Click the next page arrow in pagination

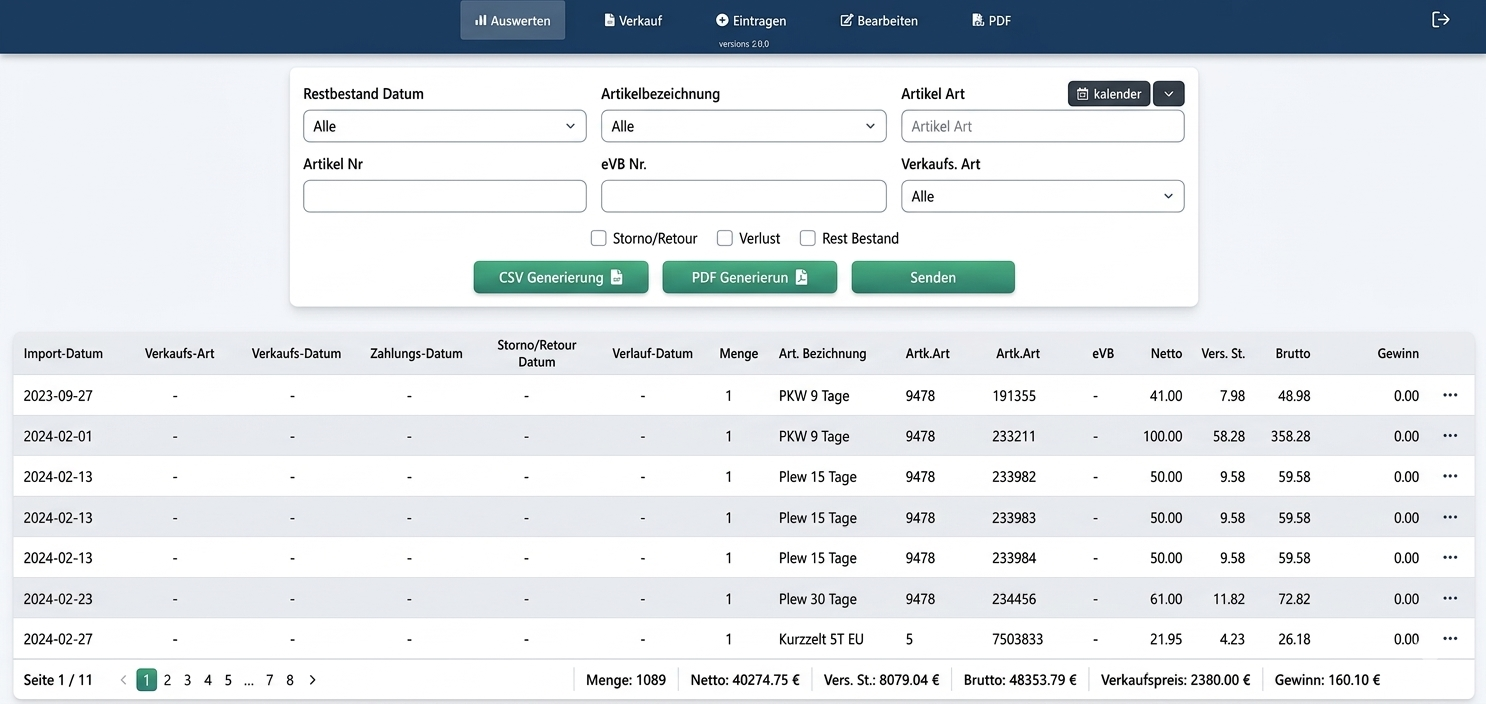click(312, 680)
